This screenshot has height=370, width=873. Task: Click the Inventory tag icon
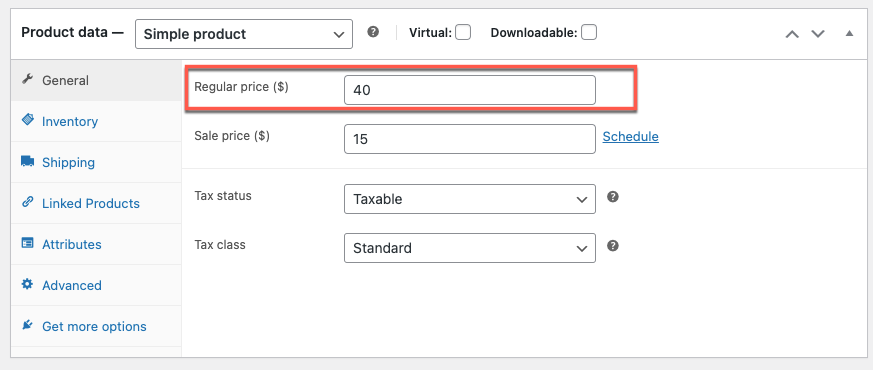click(x=27, y=120)
